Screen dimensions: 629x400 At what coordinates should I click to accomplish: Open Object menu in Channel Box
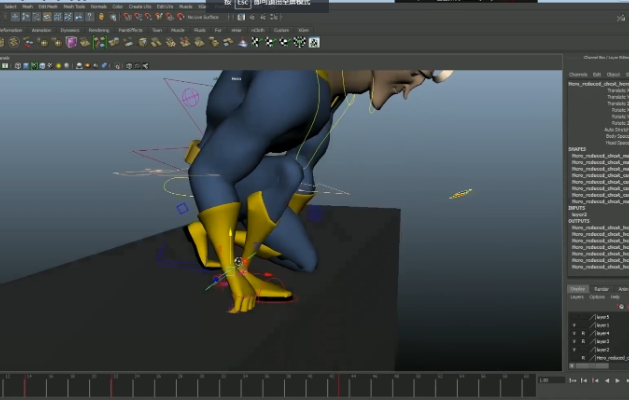tap(613, 75)
